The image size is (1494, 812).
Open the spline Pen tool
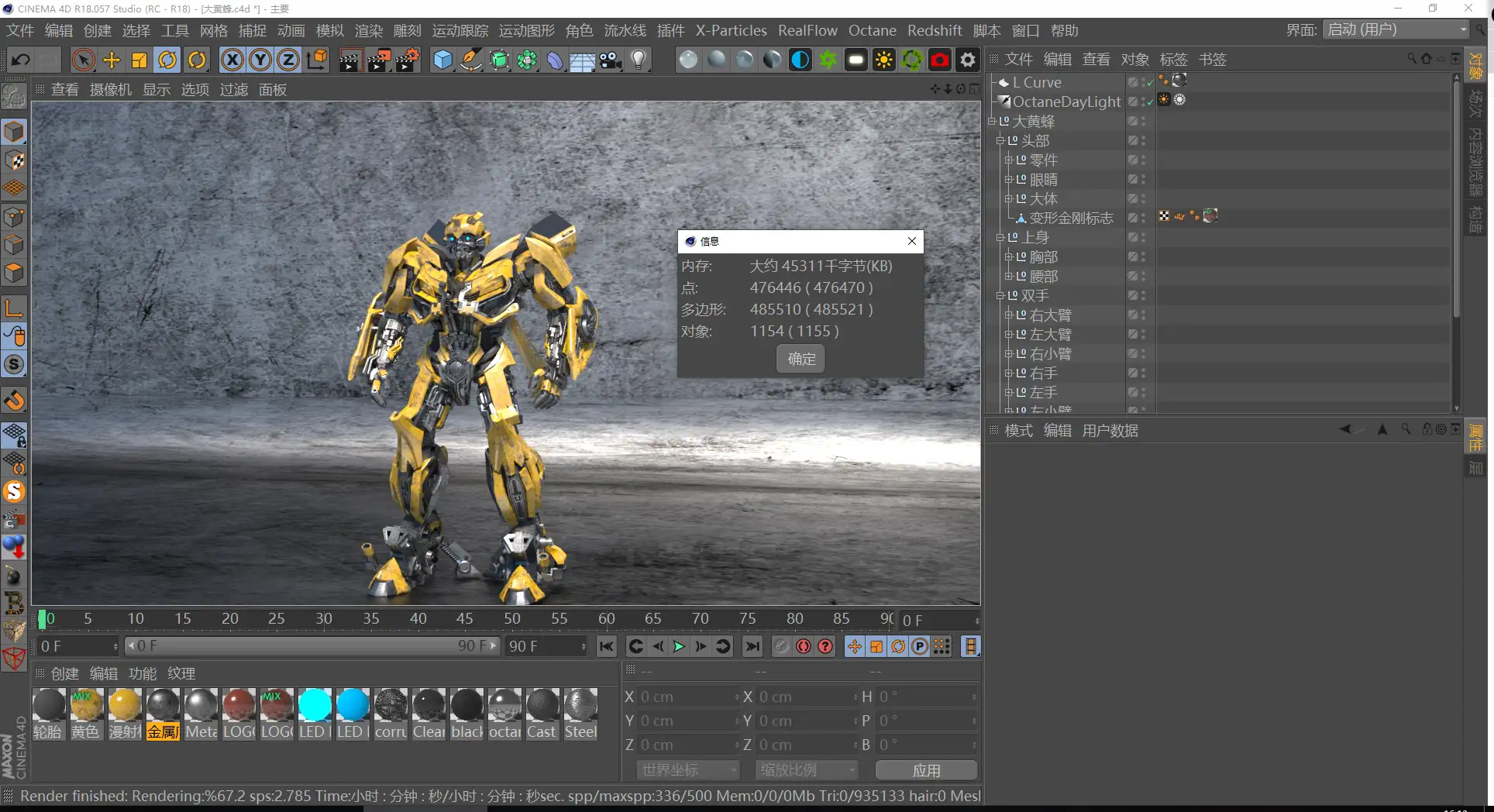[x=471, y=60]
